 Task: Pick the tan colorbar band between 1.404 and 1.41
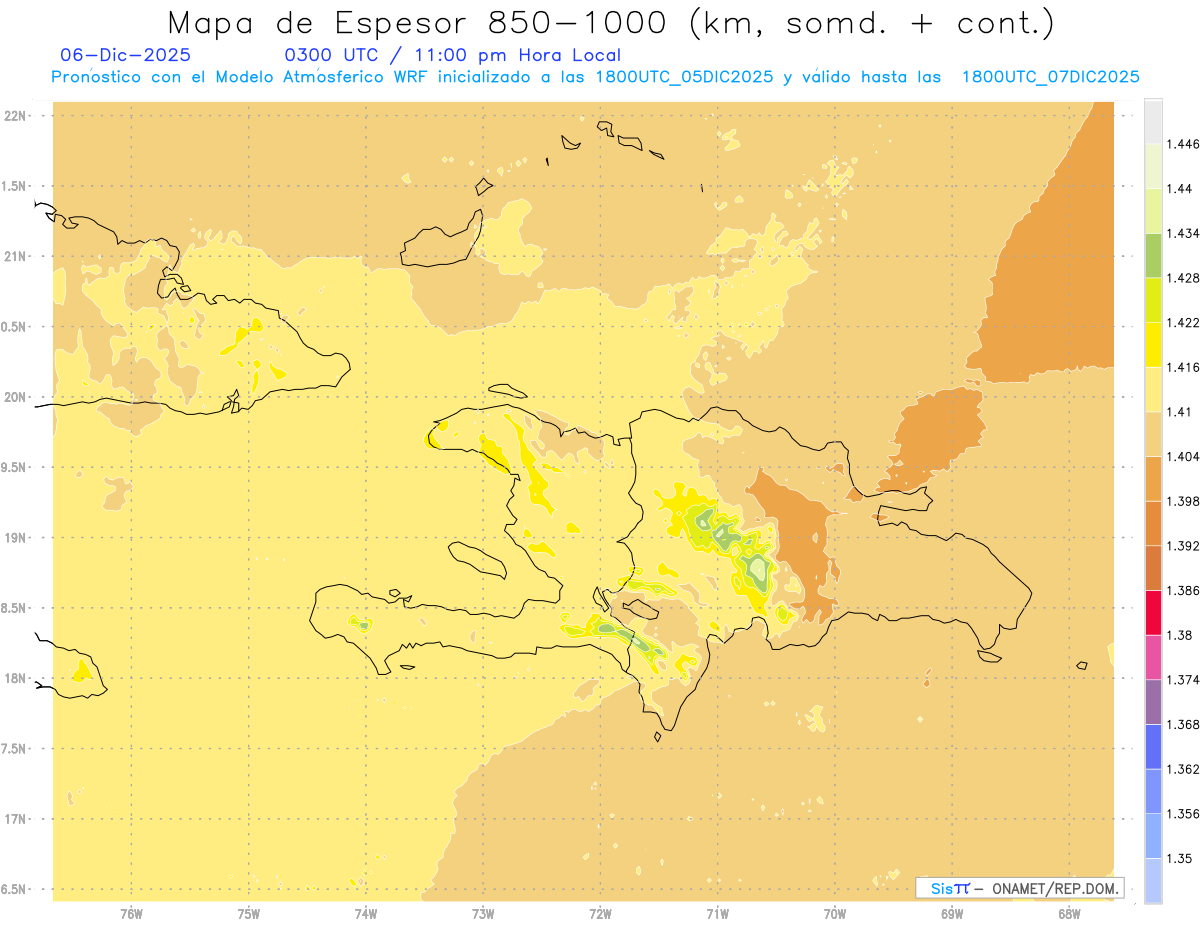click(x=1153, y=434)
